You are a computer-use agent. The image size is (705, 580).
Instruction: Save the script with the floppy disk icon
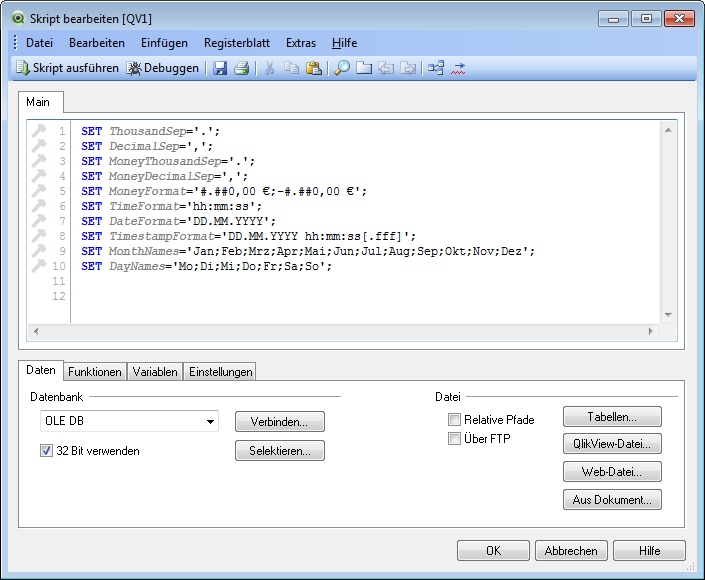tap(220, 68)
